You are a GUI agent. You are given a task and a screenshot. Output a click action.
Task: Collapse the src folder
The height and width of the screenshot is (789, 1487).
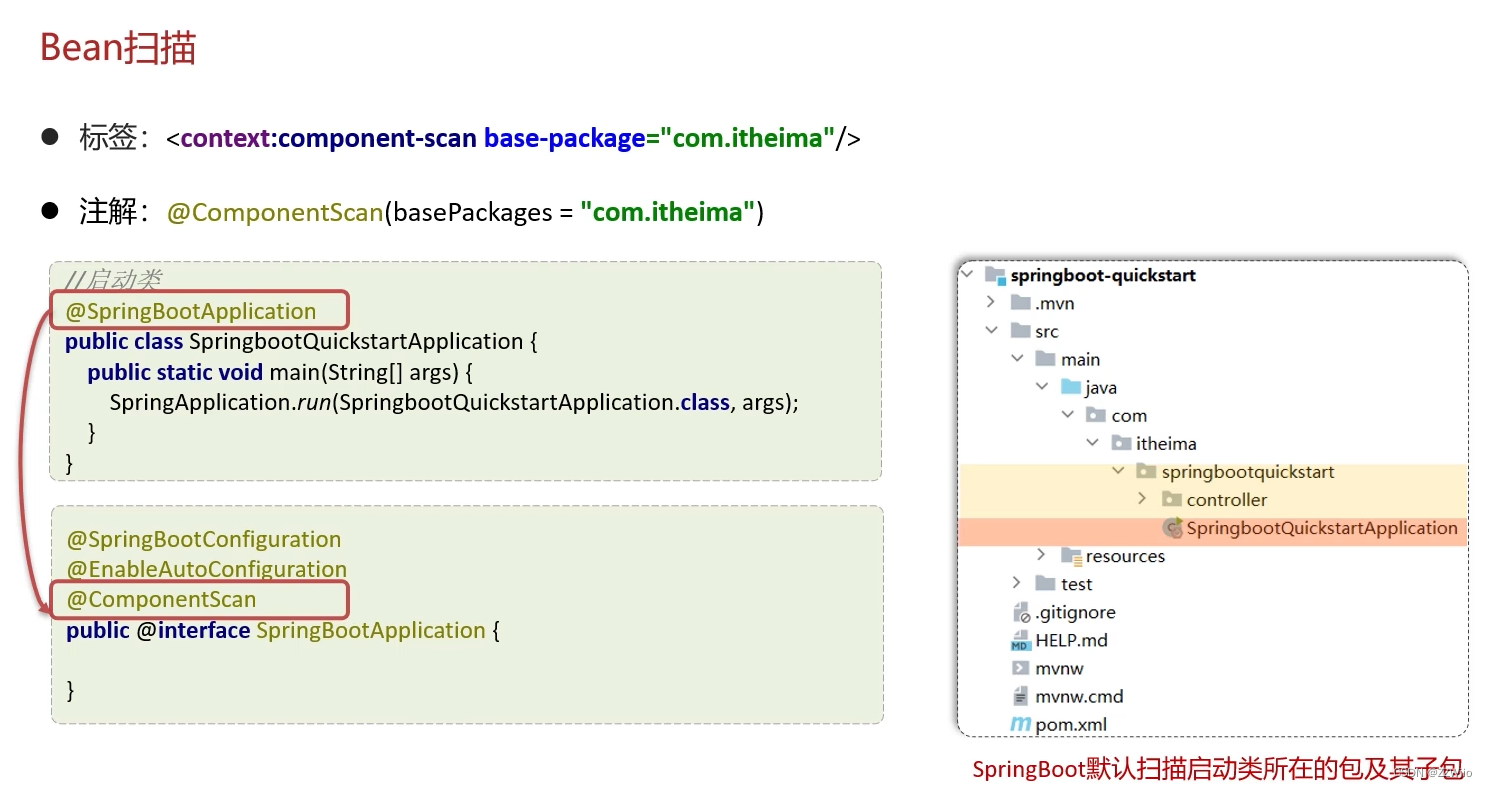click(991, 330)
